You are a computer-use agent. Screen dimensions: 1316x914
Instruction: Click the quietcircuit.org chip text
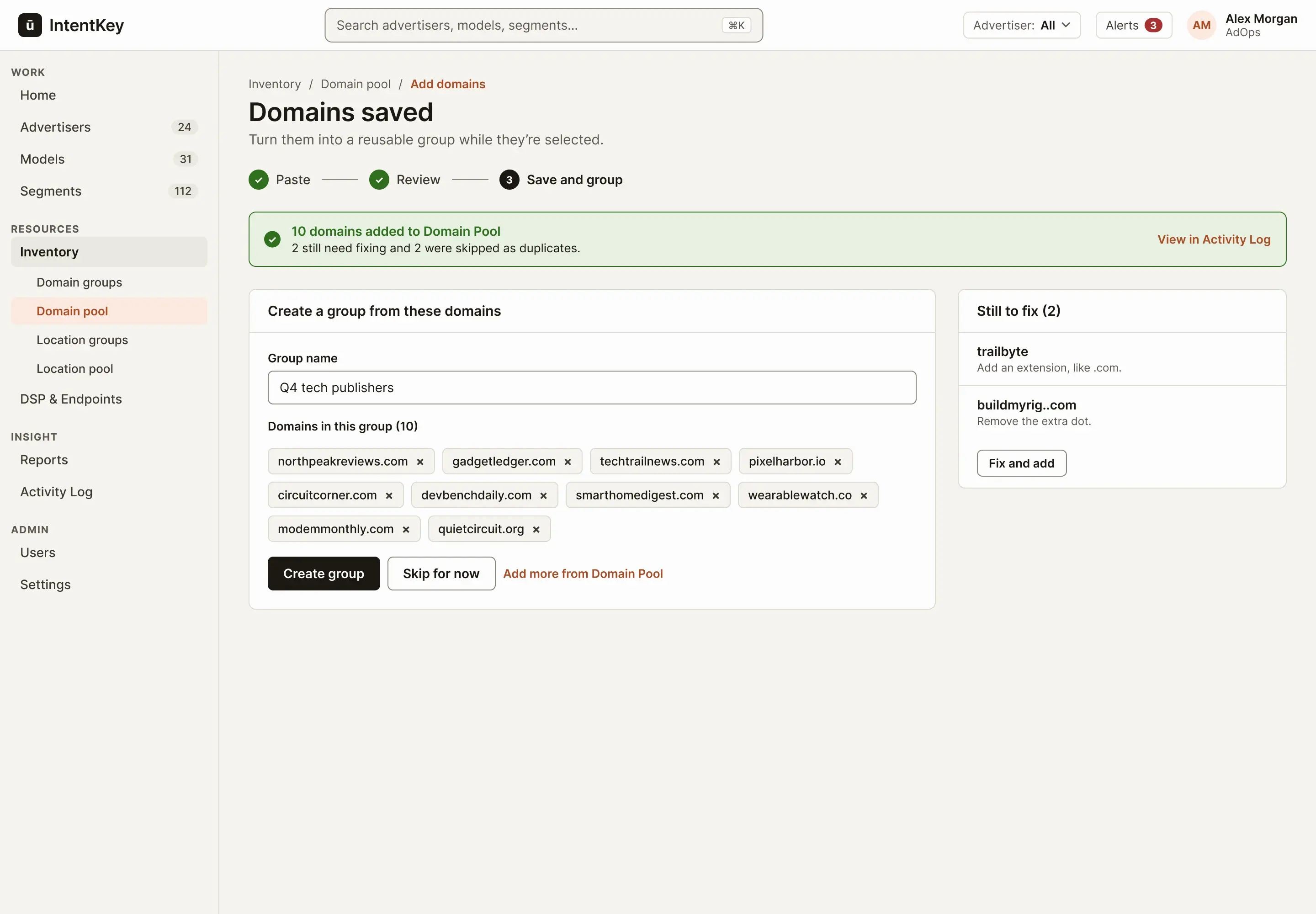(481, 529)
